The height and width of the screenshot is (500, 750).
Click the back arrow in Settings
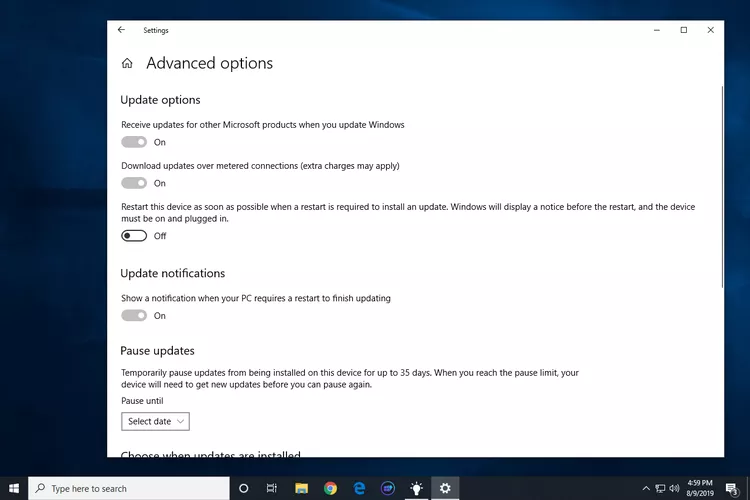click(x=121, y=31)
